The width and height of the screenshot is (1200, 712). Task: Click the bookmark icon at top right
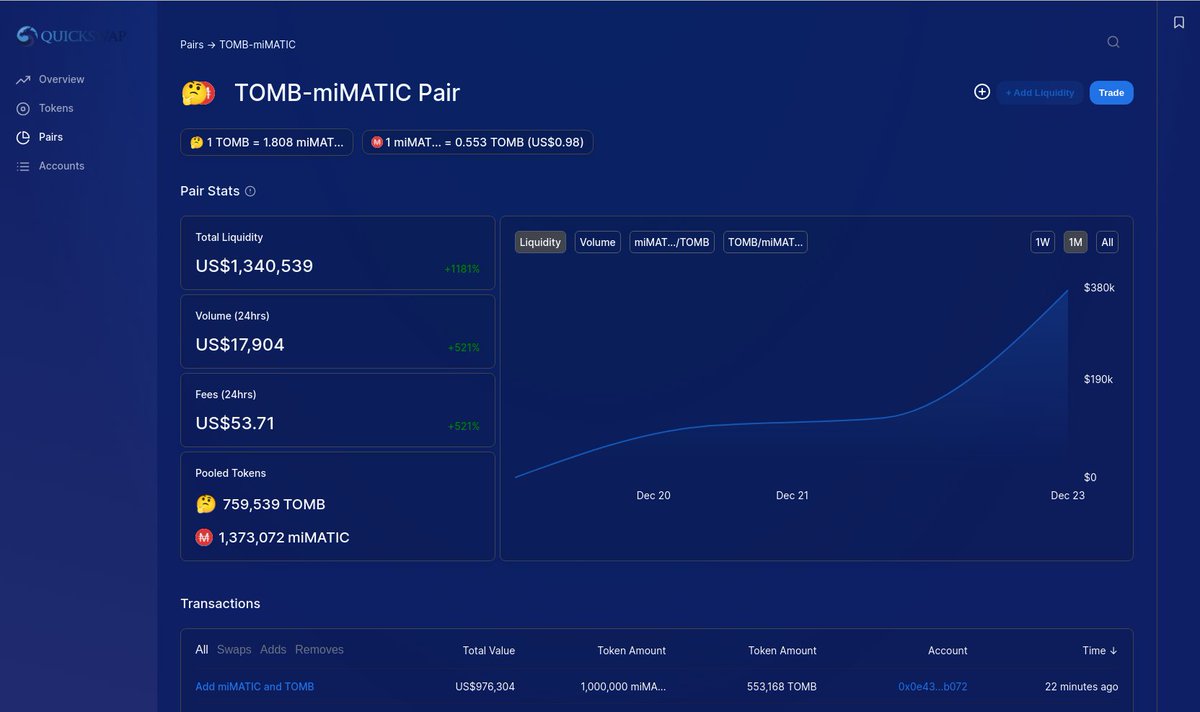point(1179,22)
